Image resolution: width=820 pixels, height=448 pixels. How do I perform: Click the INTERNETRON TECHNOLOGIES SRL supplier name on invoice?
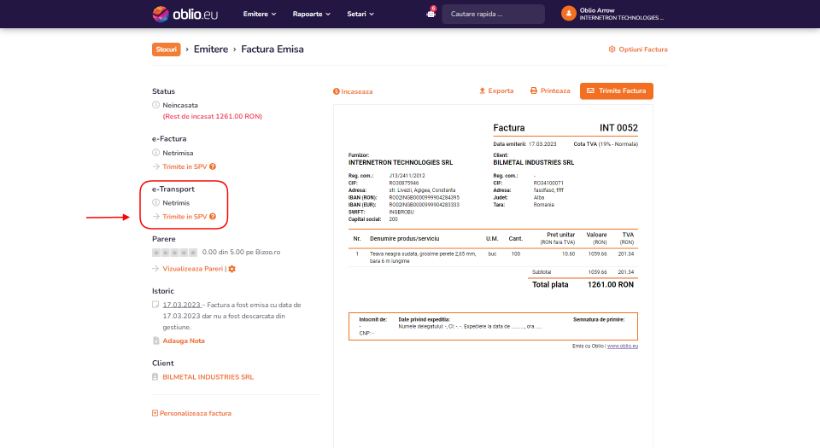coord(401,163)
